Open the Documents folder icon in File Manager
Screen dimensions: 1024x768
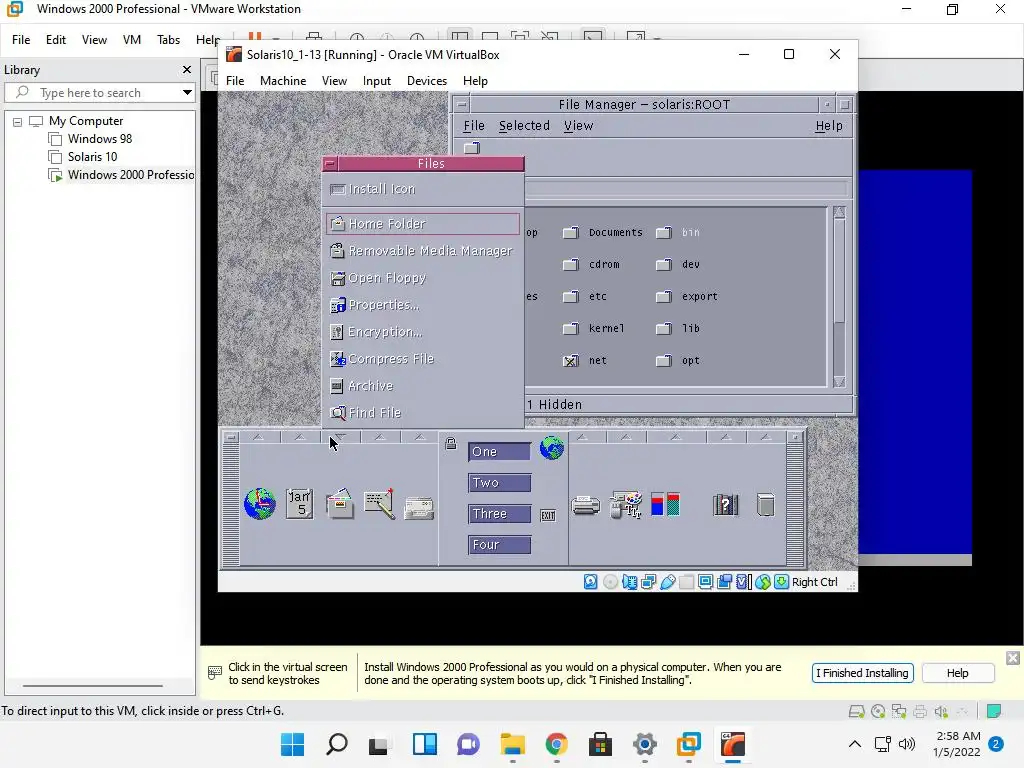(571, 232)
